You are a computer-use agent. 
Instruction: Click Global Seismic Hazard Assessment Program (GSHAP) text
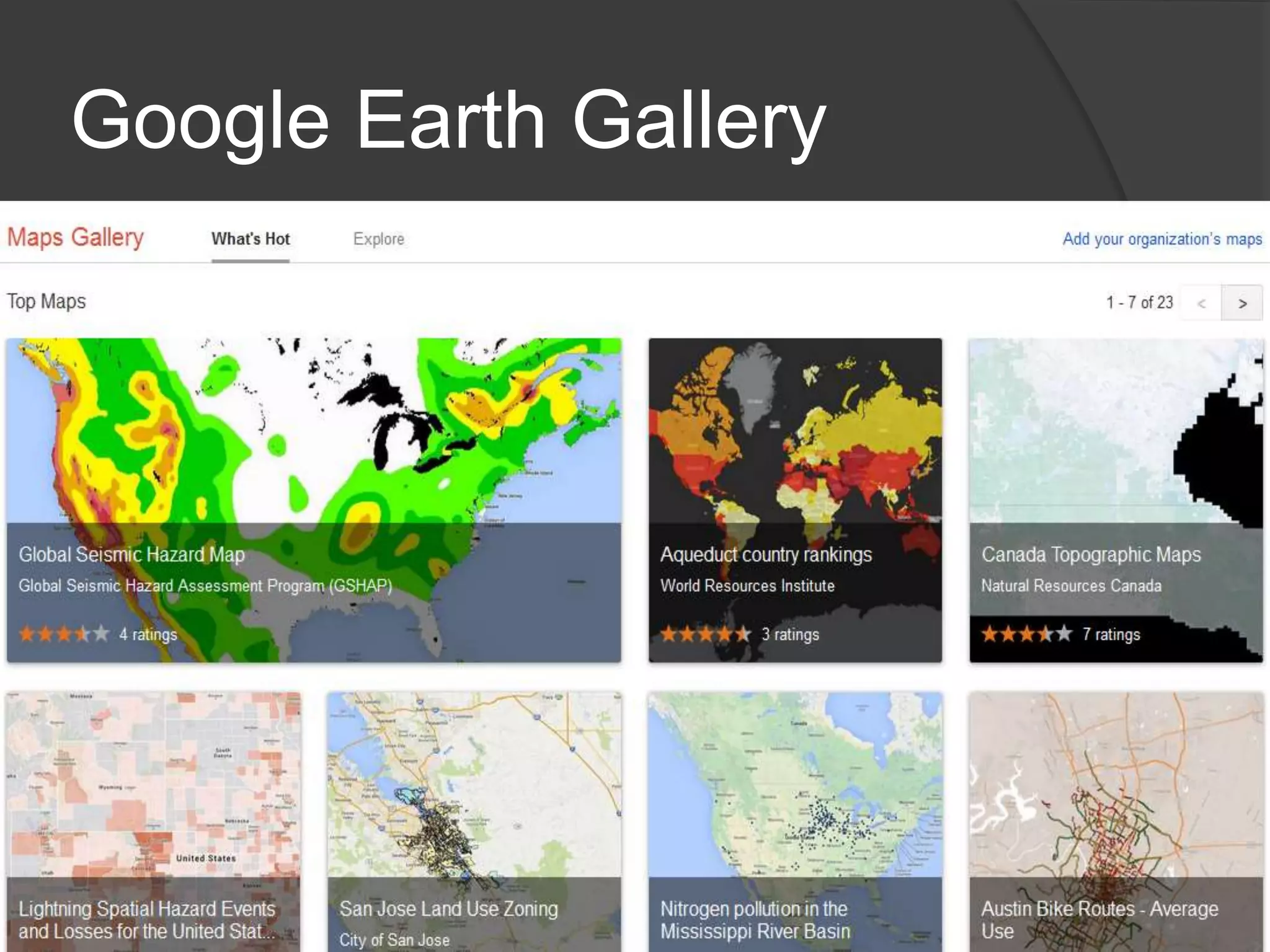[205, 586]
